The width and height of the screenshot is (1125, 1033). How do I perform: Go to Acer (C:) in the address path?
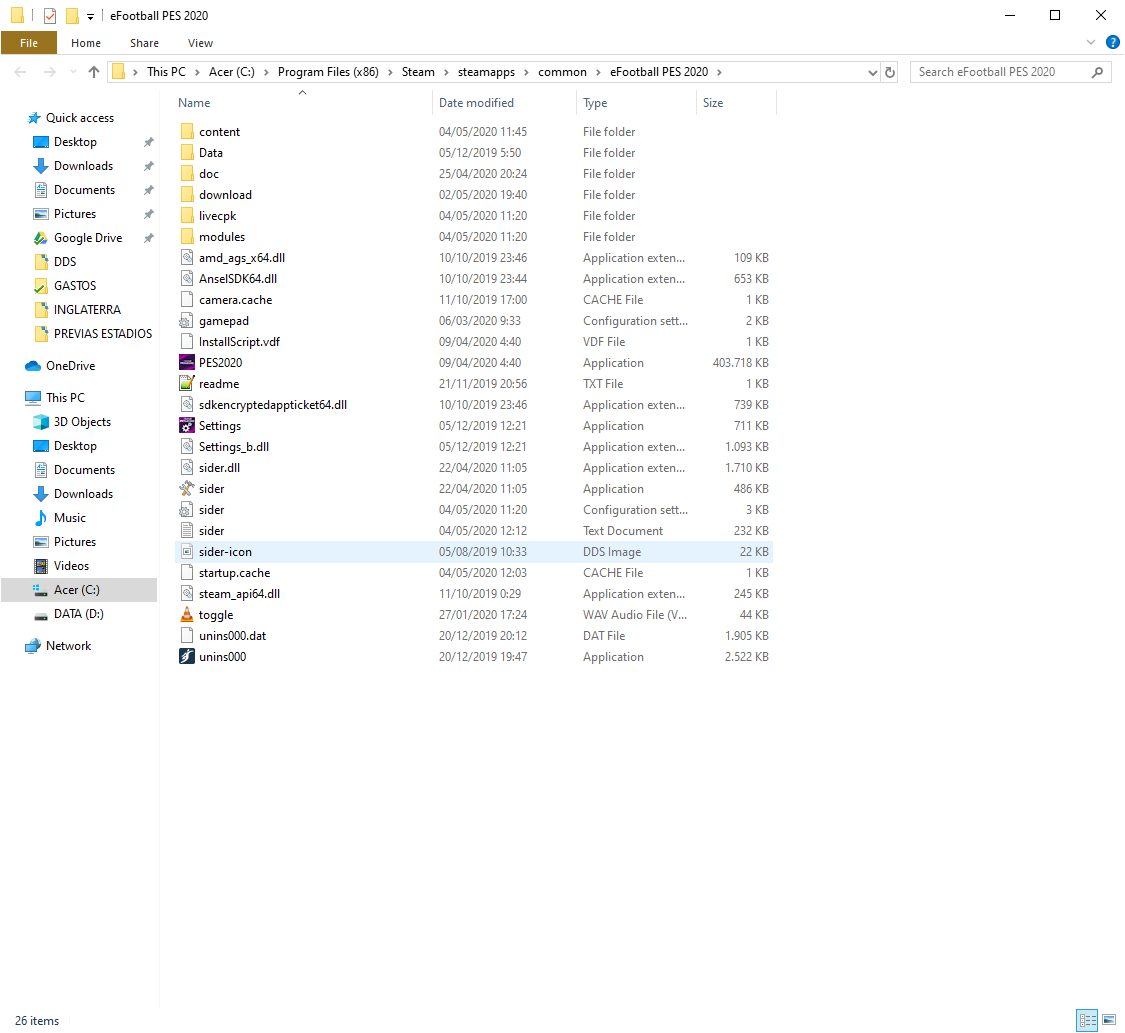pyautogui.click(x=232, y=72)
